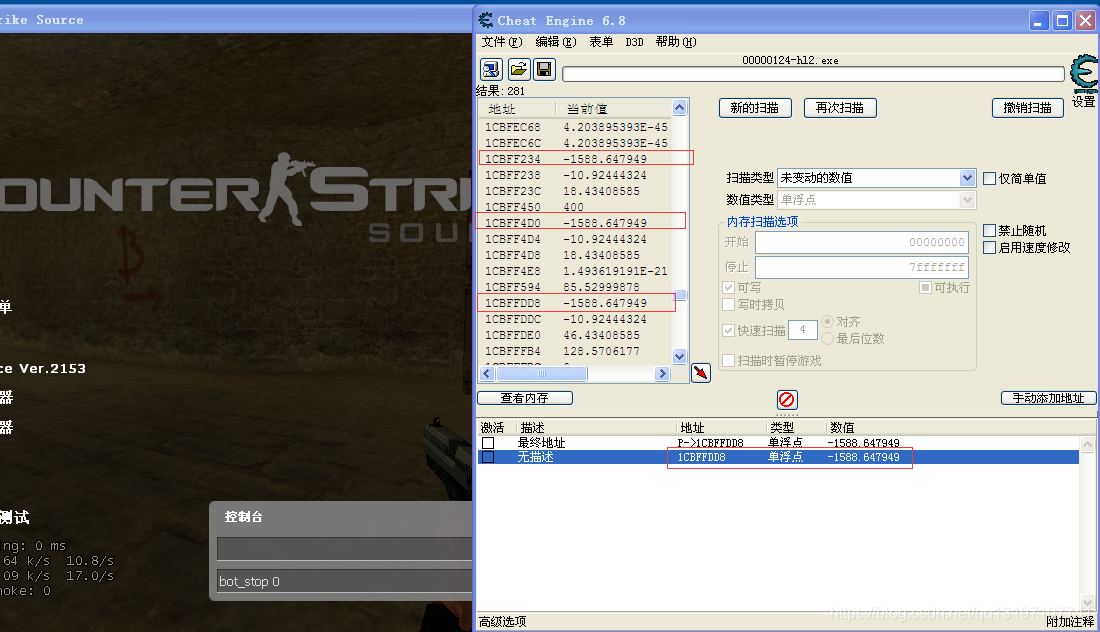This screenshot has height=632, width=1100.
Task: Open the process selector computer icon
Action: (x=491, y=69)
